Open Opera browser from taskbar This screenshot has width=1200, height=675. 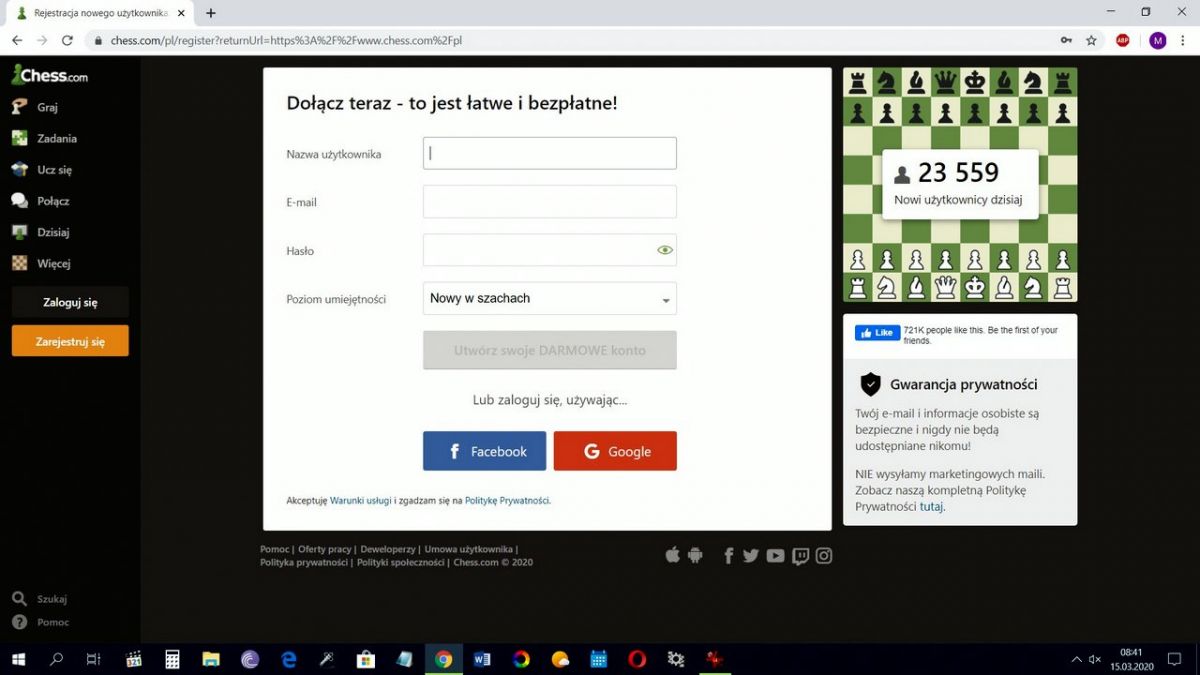coord(637,659)
